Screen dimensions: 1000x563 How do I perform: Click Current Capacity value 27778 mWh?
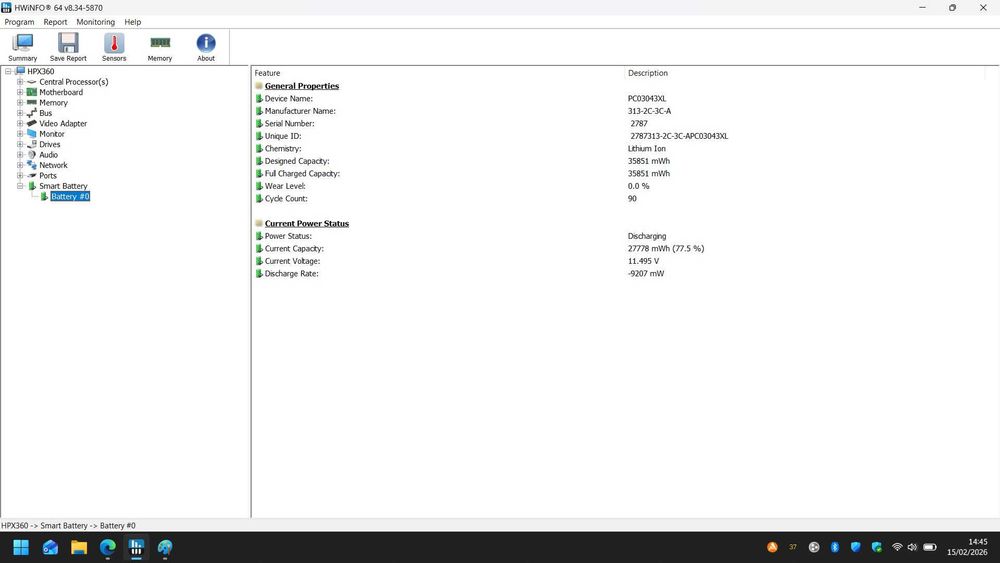coord(666,249)
